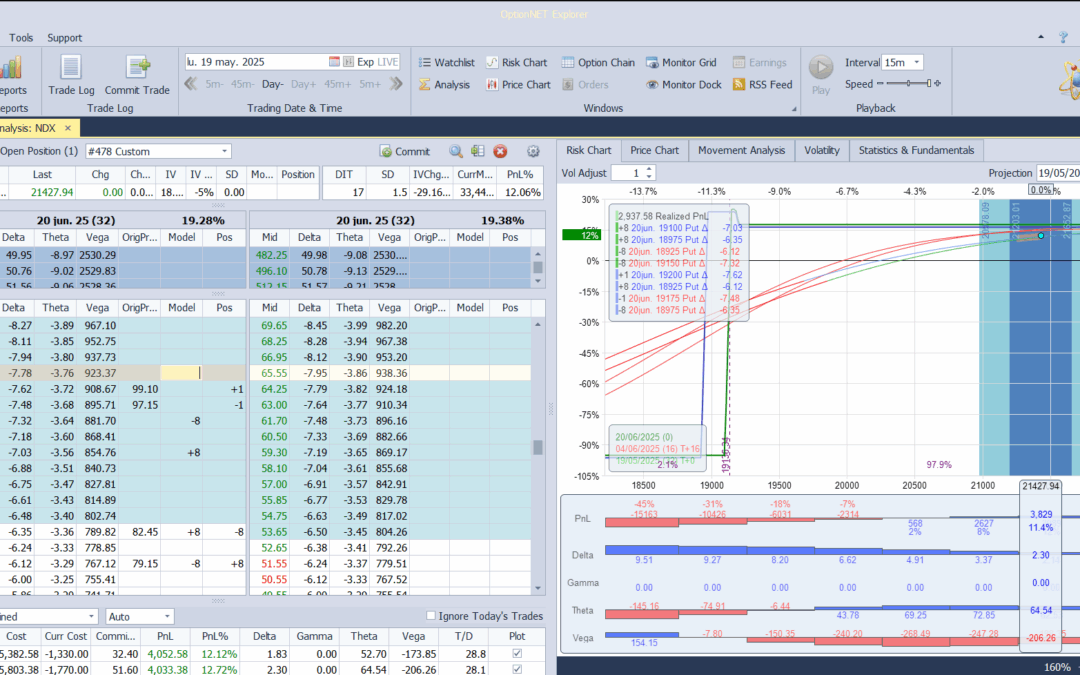Open calendar picker in trading date field
This screenshot has height=675, width=1080.
pyautogui.click(x=334, y=62)
